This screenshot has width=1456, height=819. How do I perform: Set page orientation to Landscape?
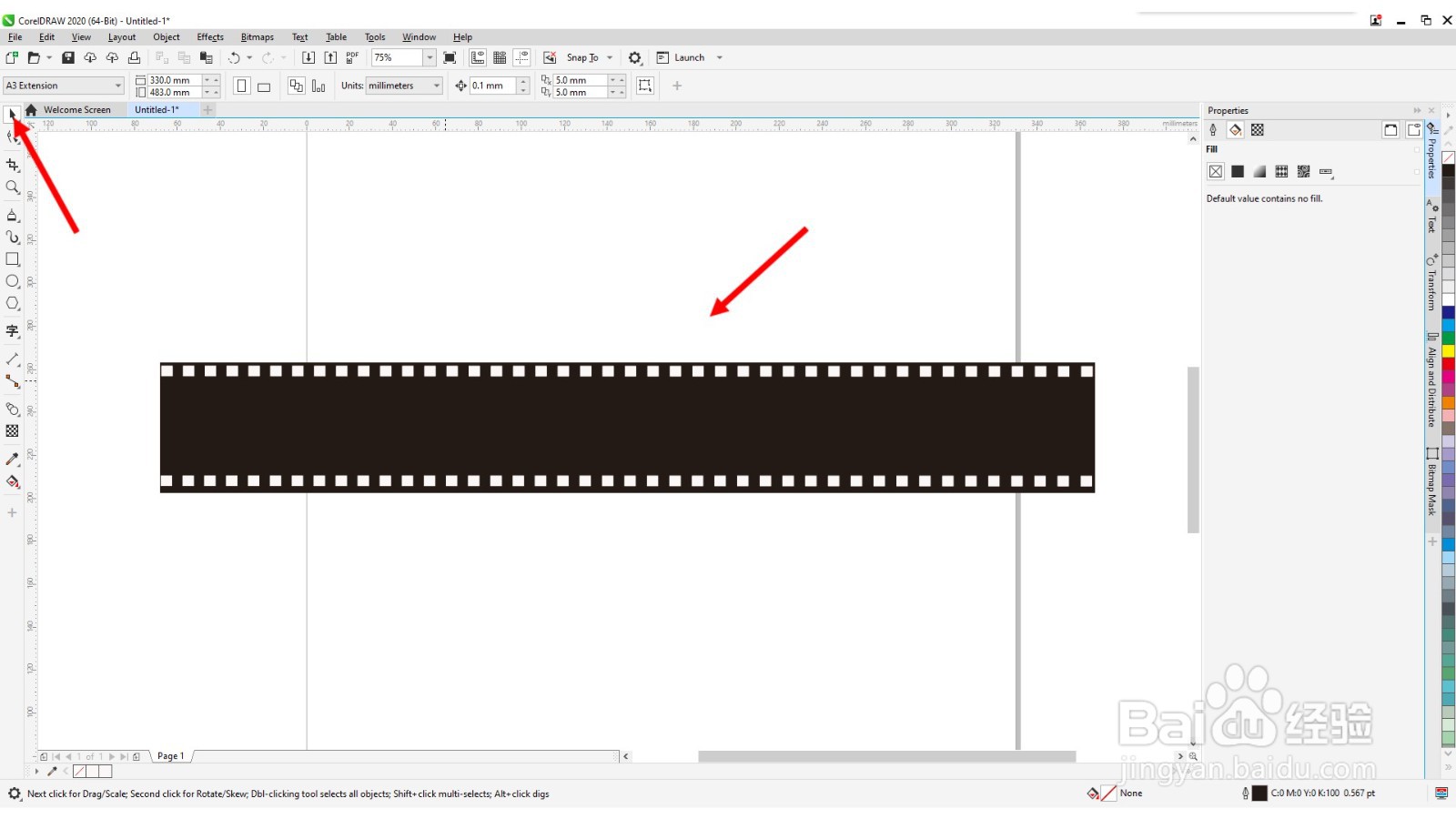tap(264, 86)
